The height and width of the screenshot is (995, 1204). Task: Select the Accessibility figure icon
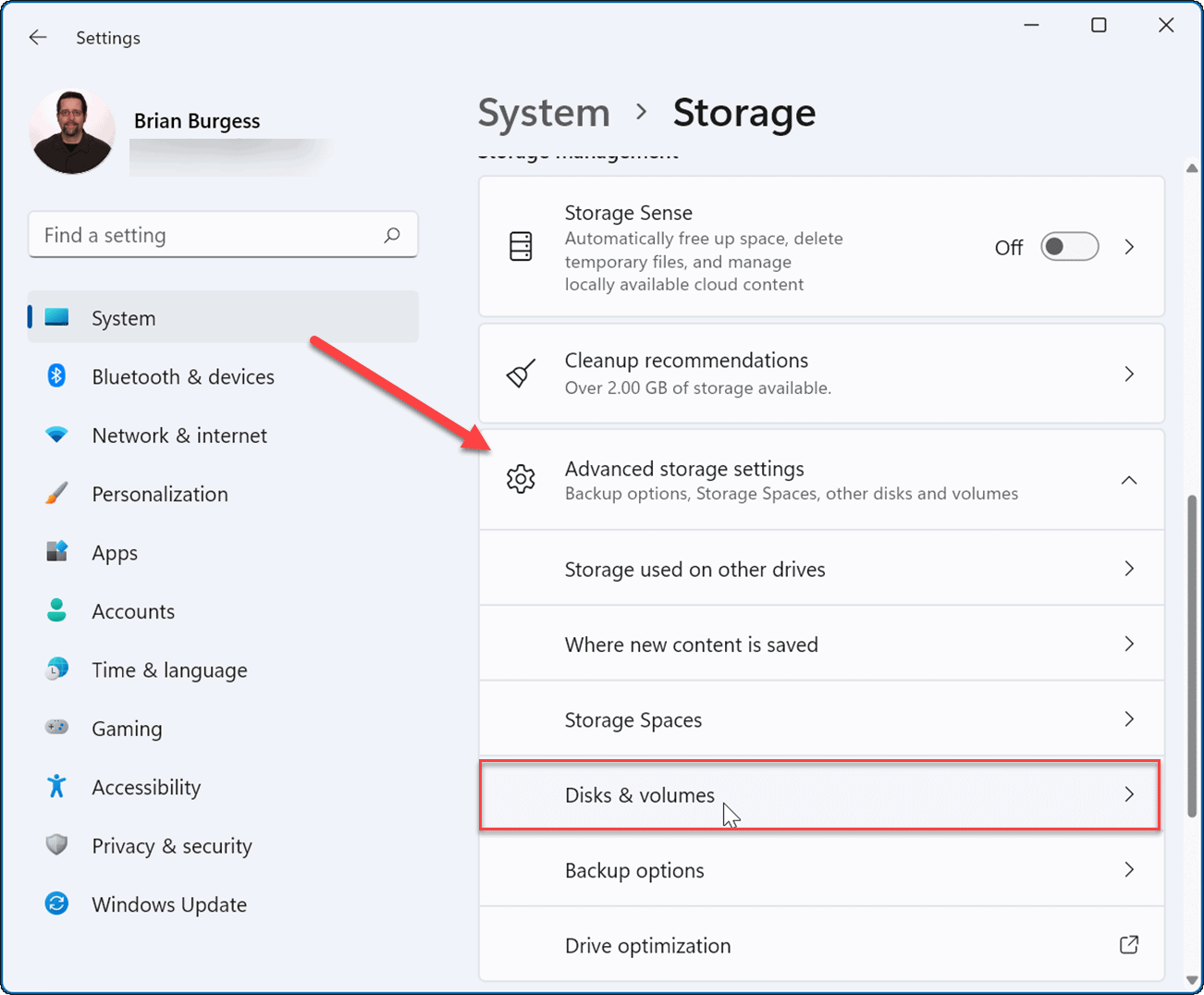[x=56, y=787]
